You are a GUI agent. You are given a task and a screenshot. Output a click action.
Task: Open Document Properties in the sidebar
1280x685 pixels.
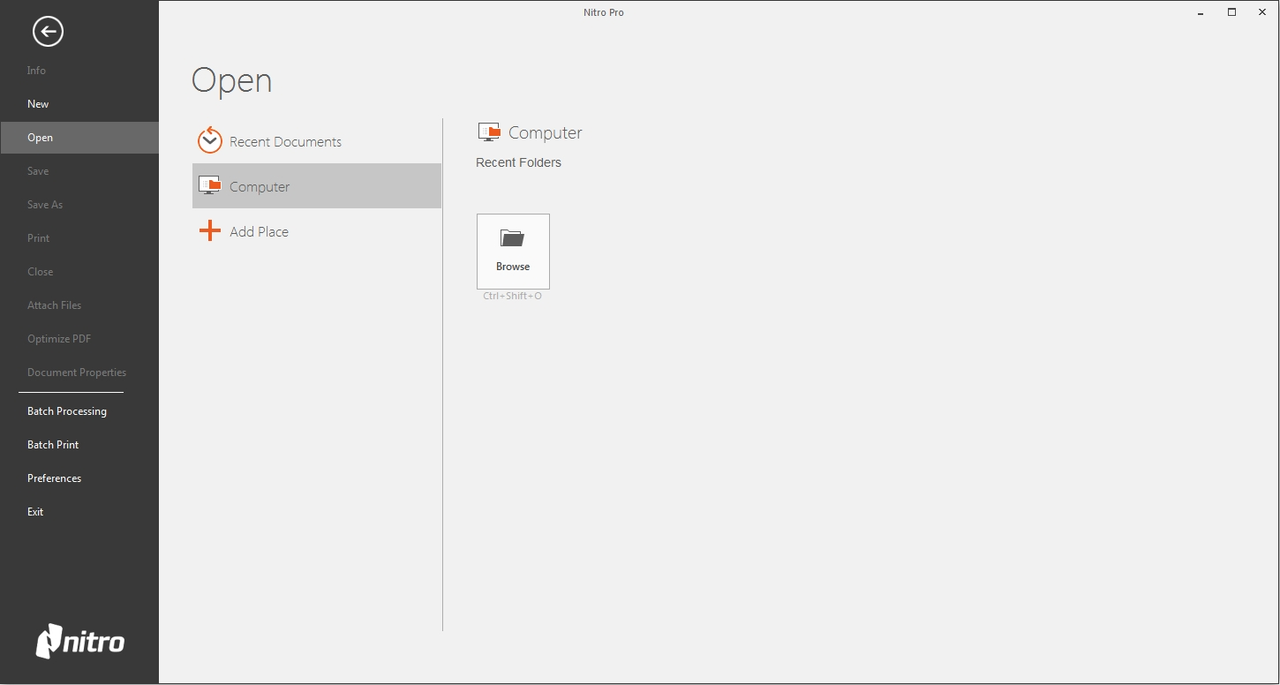(x=77, y=372)
